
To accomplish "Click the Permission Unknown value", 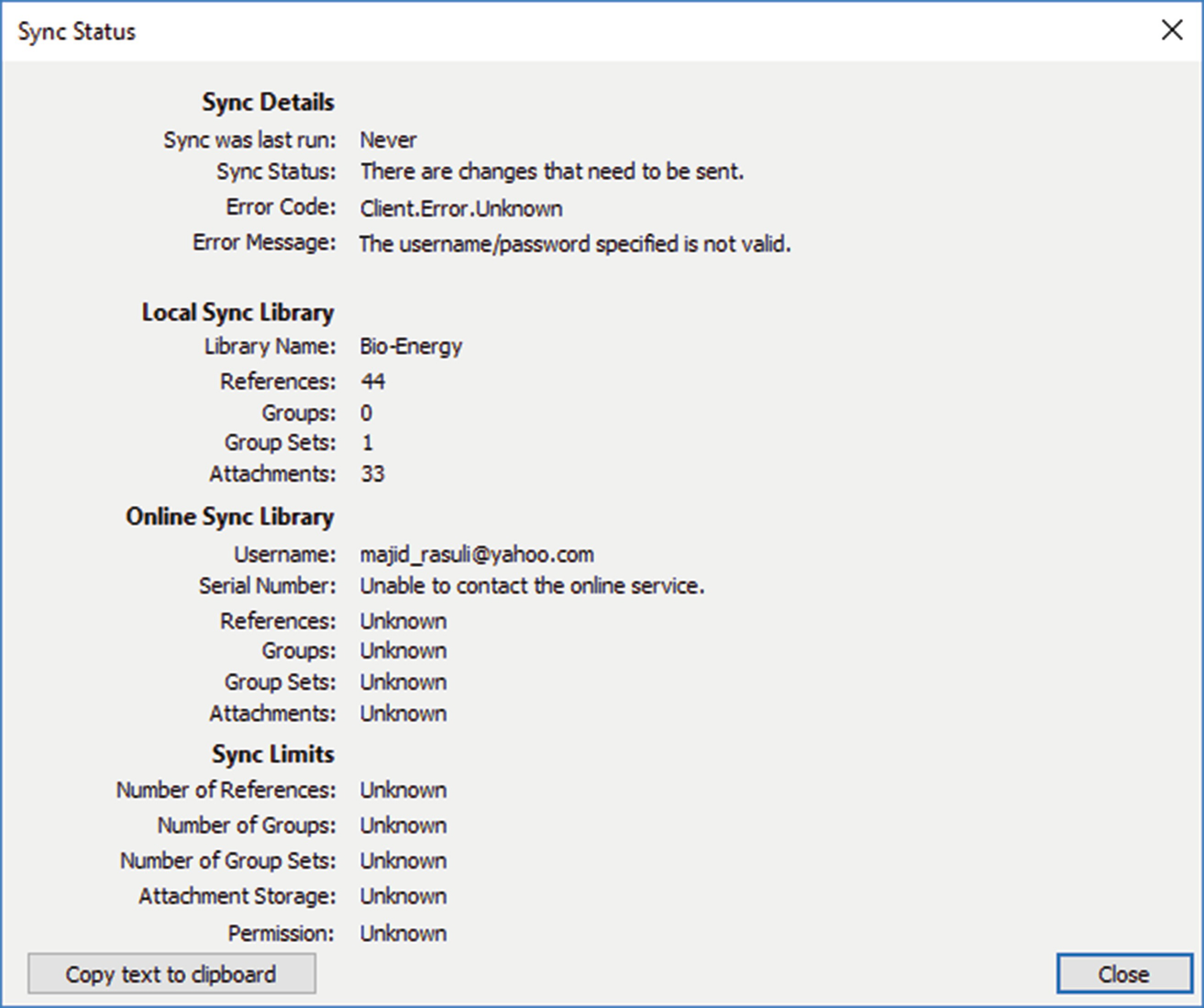I will coord(403,934).
